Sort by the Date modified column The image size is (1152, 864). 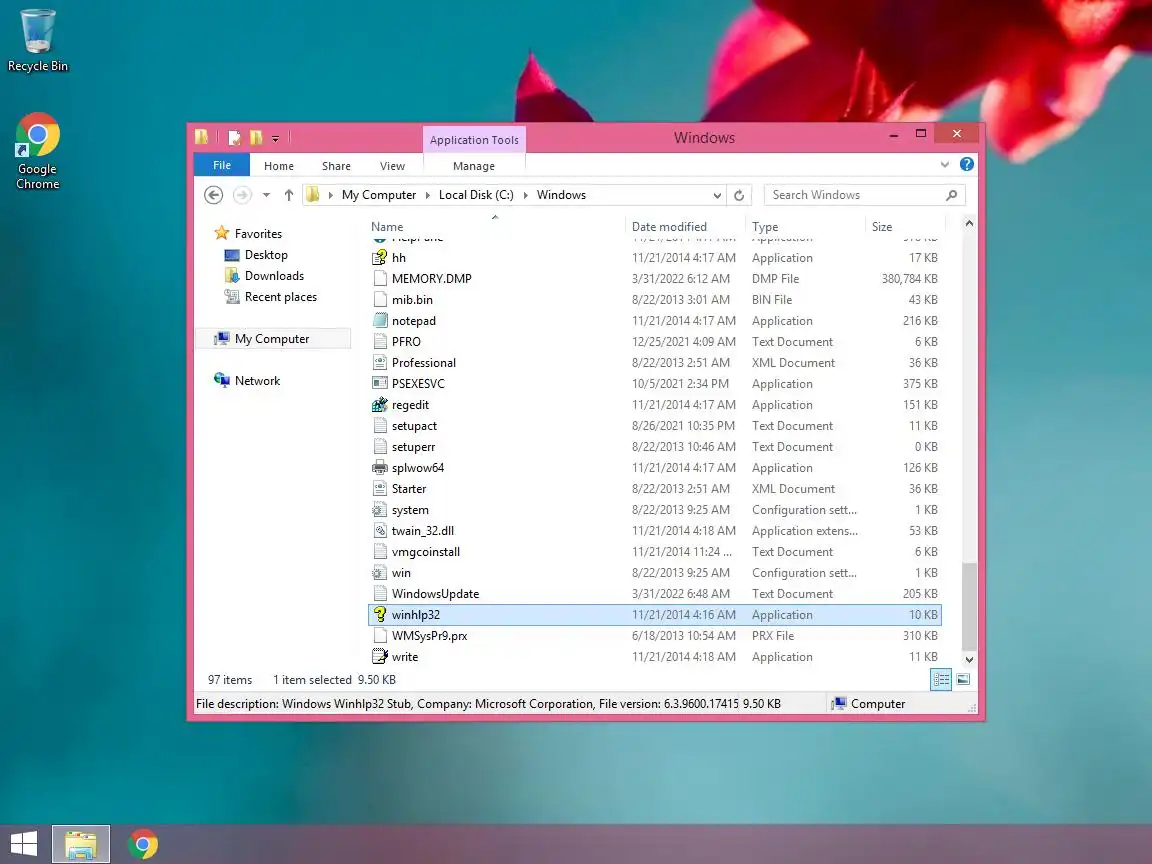coord(686,227)
